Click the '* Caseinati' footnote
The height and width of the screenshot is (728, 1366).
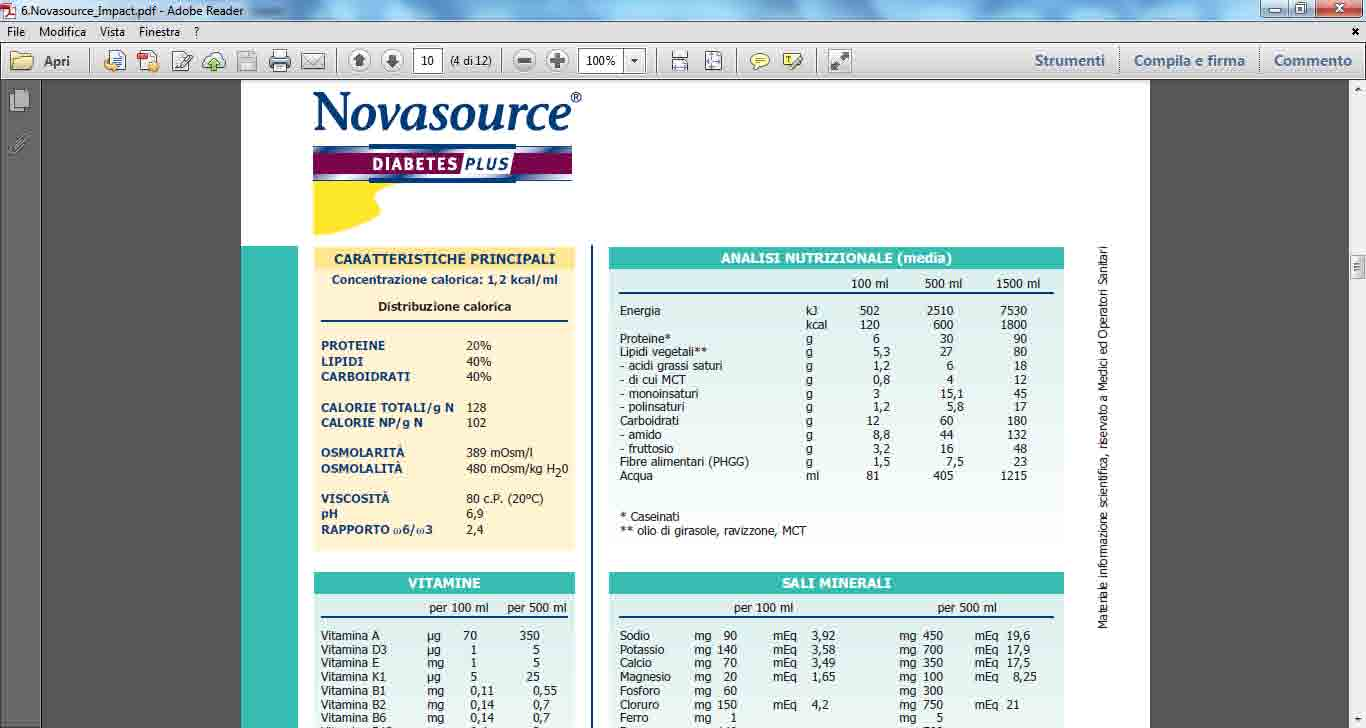650,517
